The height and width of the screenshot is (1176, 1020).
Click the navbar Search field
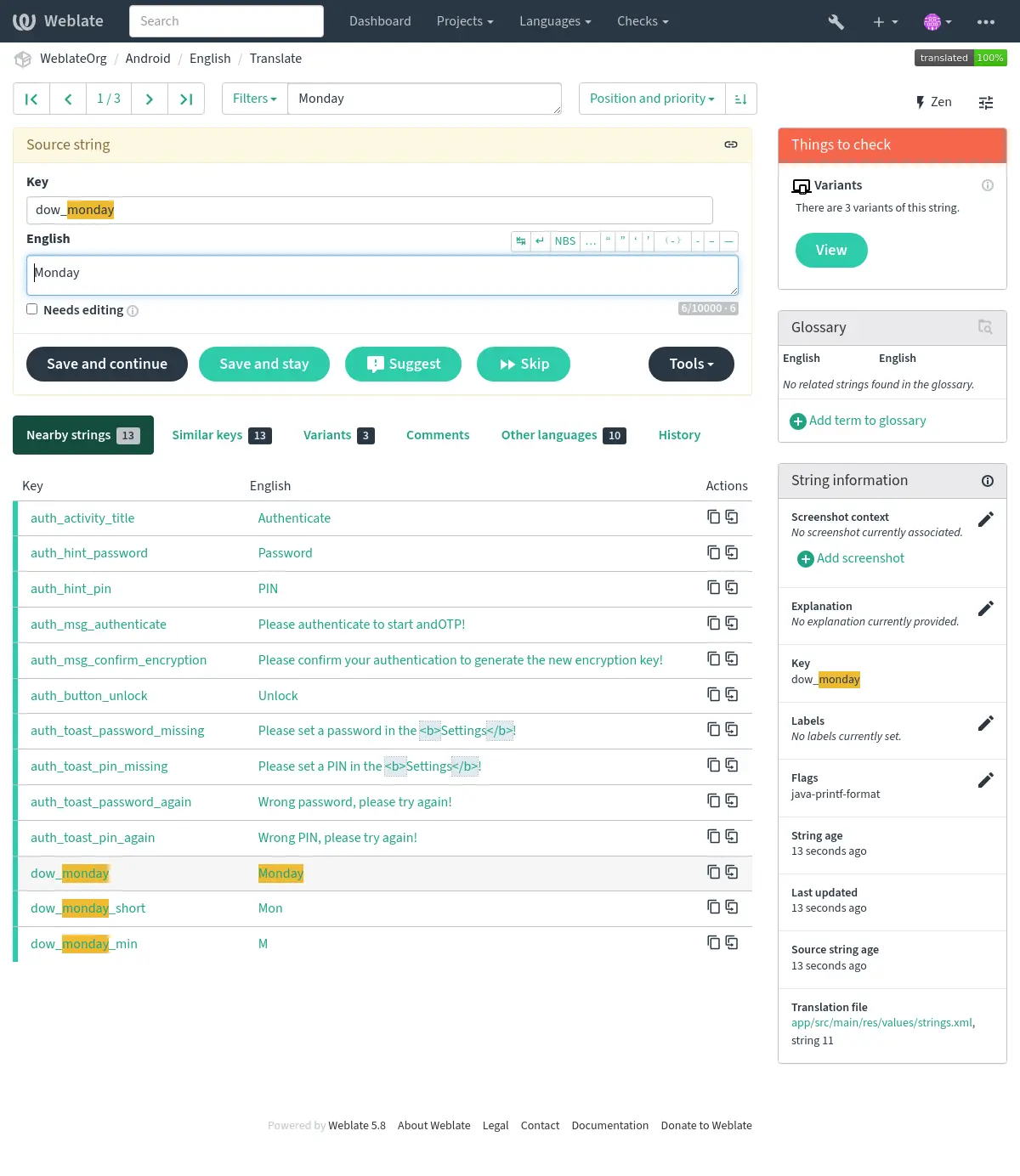coord(226,21)
